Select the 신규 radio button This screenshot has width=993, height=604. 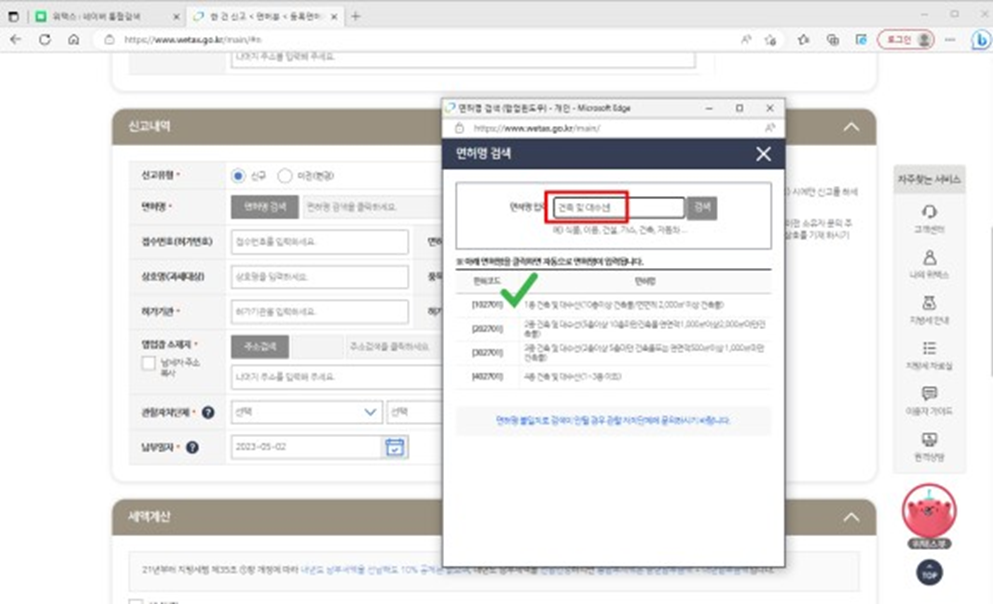[x=238, y=176]
